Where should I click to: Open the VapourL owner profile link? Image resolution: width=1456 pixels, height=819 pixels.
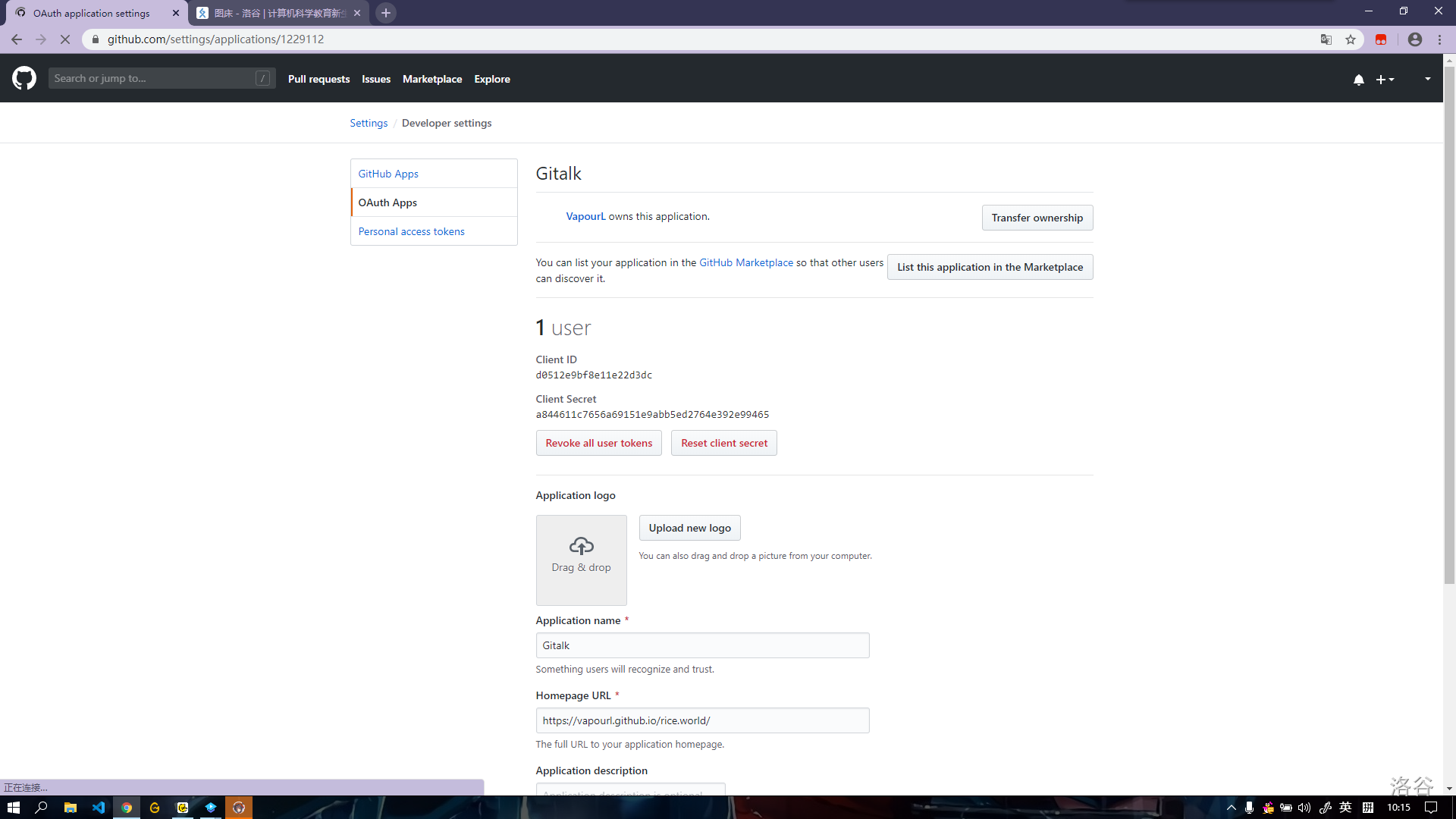tap(585, 216)
